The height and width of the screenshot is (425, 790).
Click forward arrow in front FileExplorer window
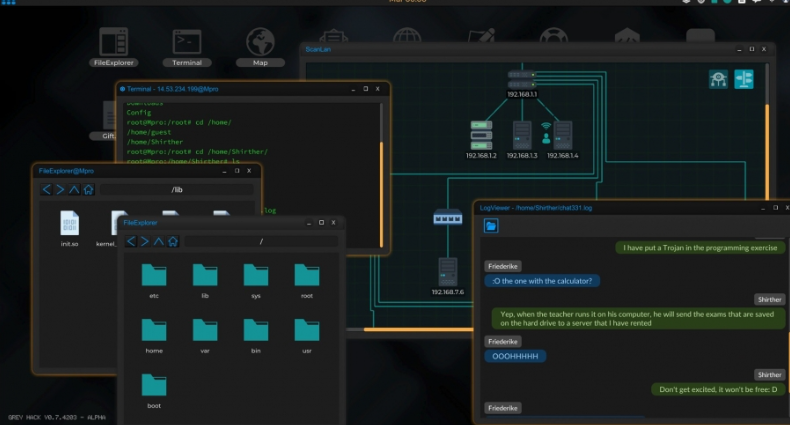(145, 241)
